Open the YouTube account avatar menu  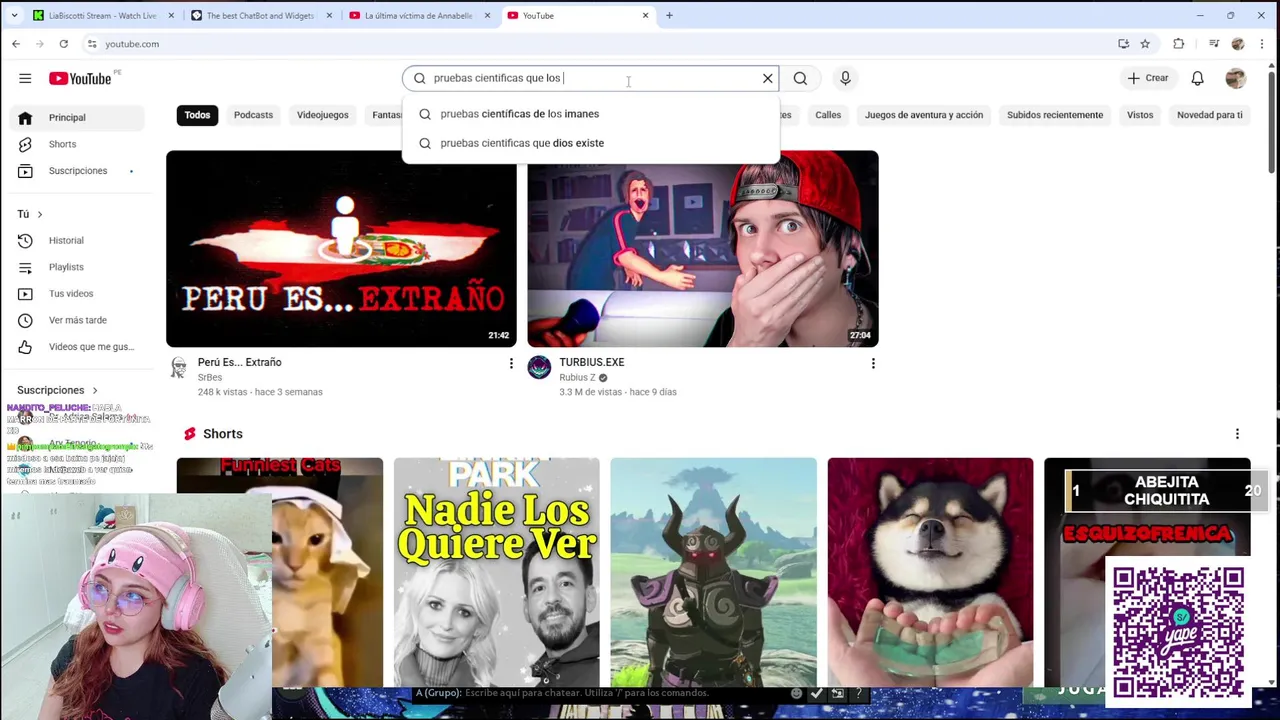pyautogui.click(x=1236, y=78)
